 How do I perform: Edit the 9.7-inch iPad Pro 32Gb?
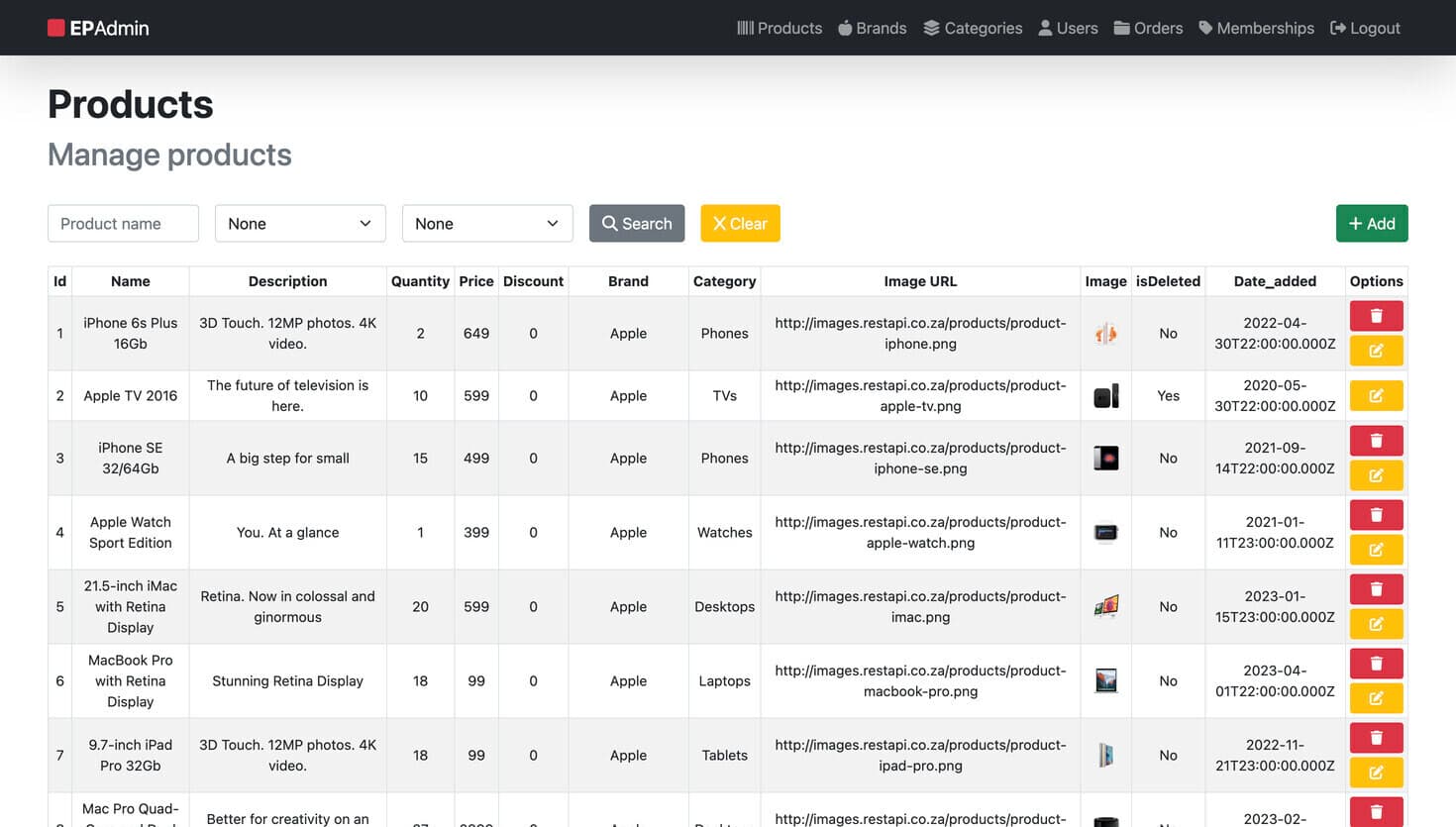1376,773
